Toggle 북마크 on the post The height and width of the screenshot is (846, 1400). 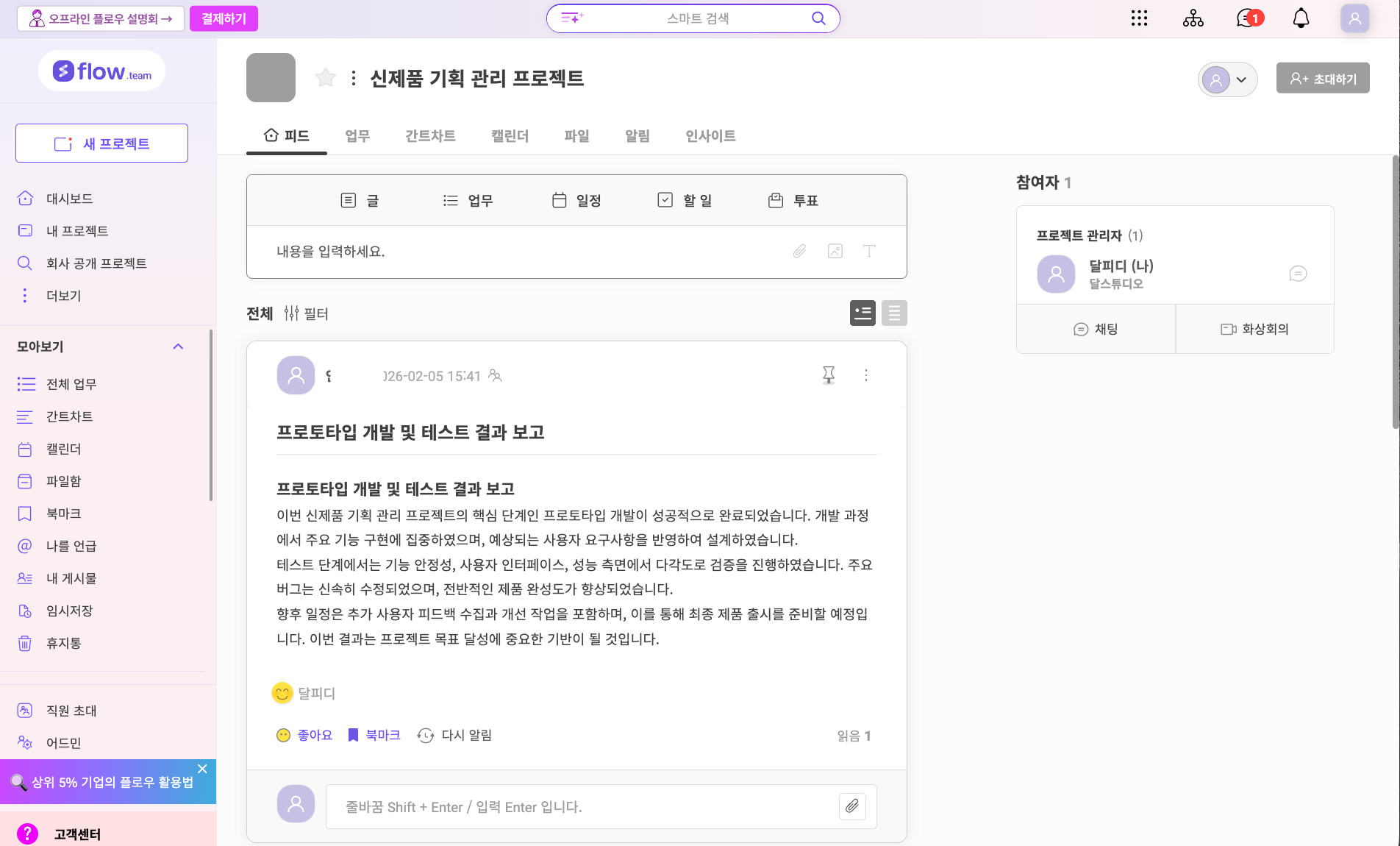click(374, 735)
